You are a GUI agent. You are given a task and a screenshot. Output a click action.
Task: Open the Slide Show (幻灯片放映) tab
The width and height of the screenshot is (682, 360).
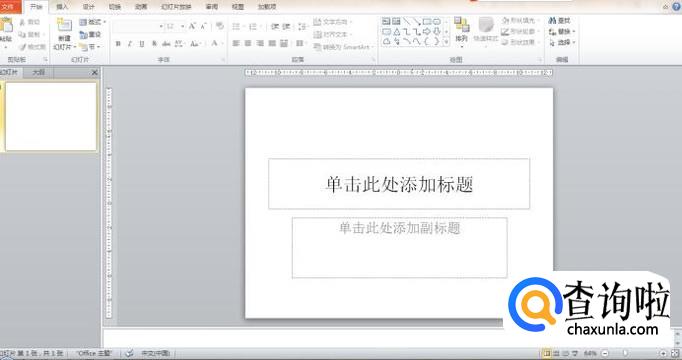[176, 7]
